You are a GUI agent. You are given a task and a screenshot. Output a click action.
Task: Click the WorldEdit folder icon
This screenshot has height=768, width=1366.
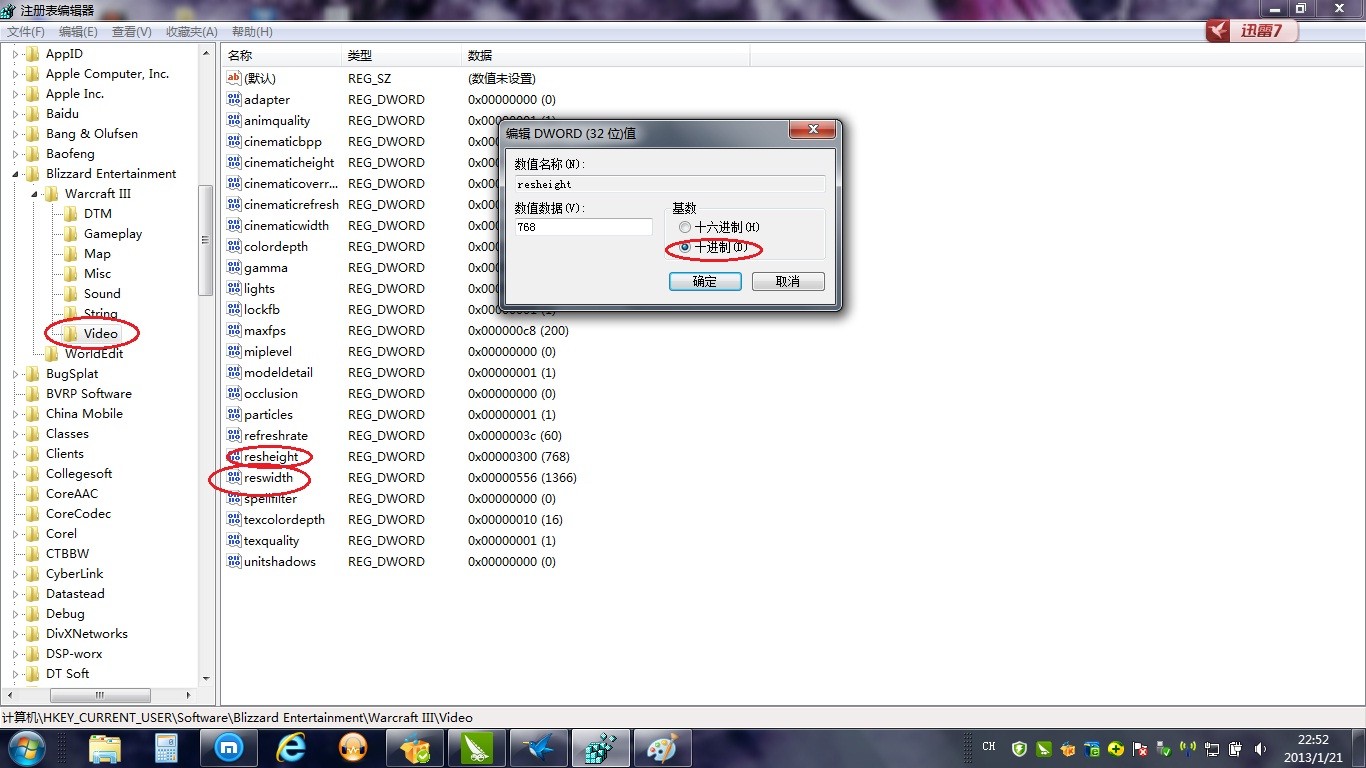click(x=51, y=353)
